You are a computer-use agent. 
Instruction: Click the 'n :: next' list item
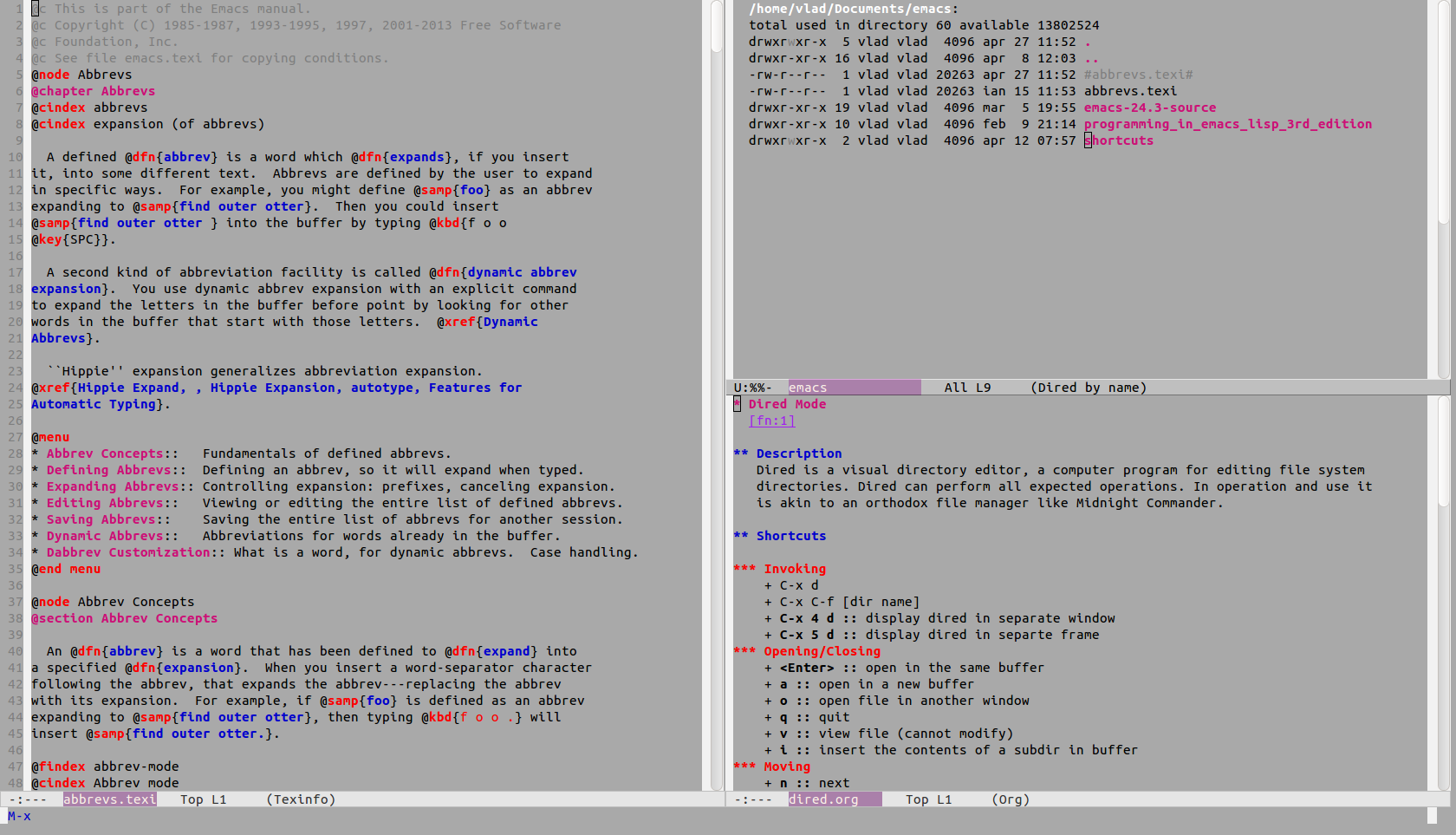point(807,783)
